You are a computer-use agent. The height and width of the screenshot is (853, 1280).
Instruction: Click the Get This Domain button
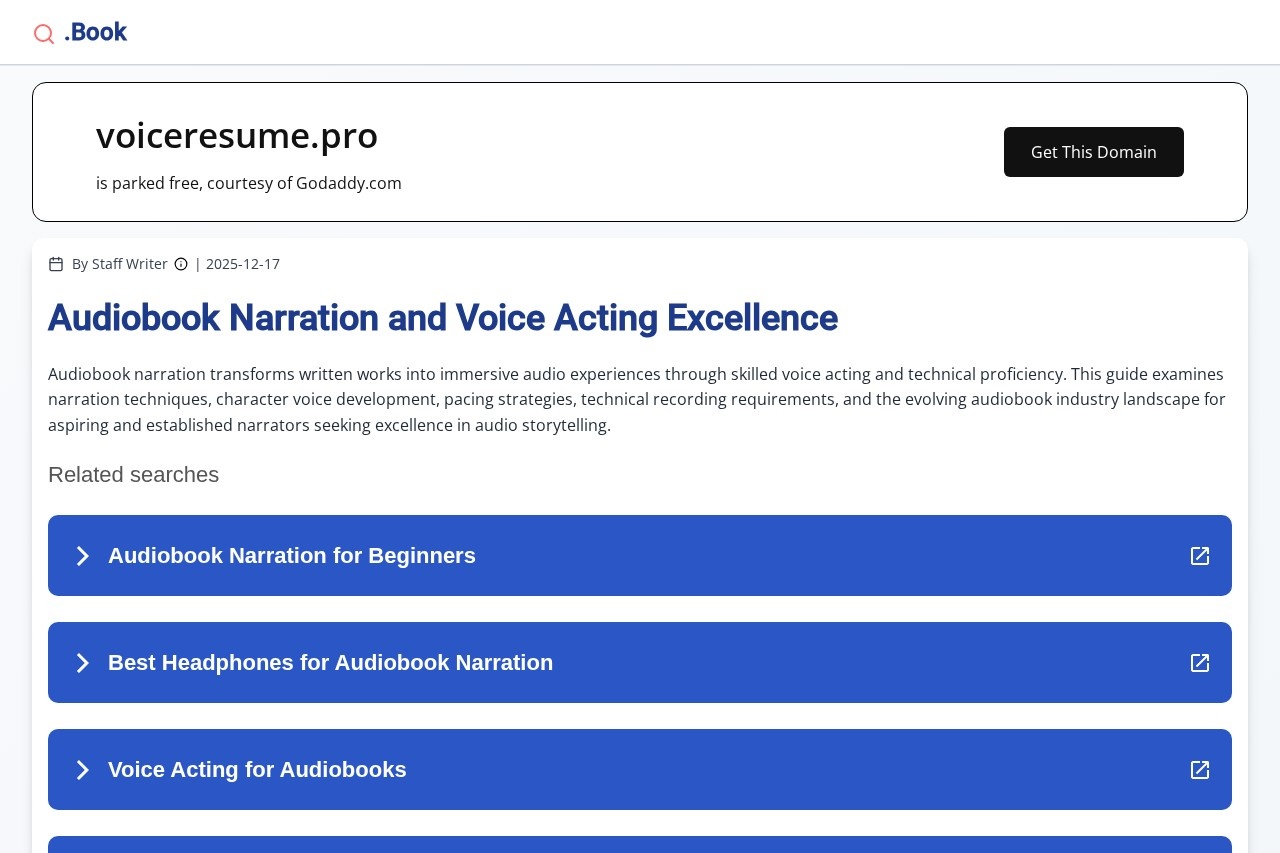[x=1093, y=152]
